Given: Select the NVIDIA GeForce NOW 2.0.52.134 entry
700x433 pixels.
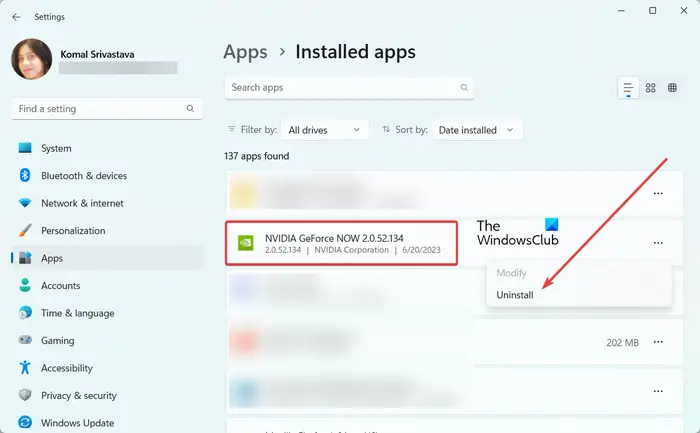Looking at the screenshot, I should pyautogui.click(x=342, y=243).
